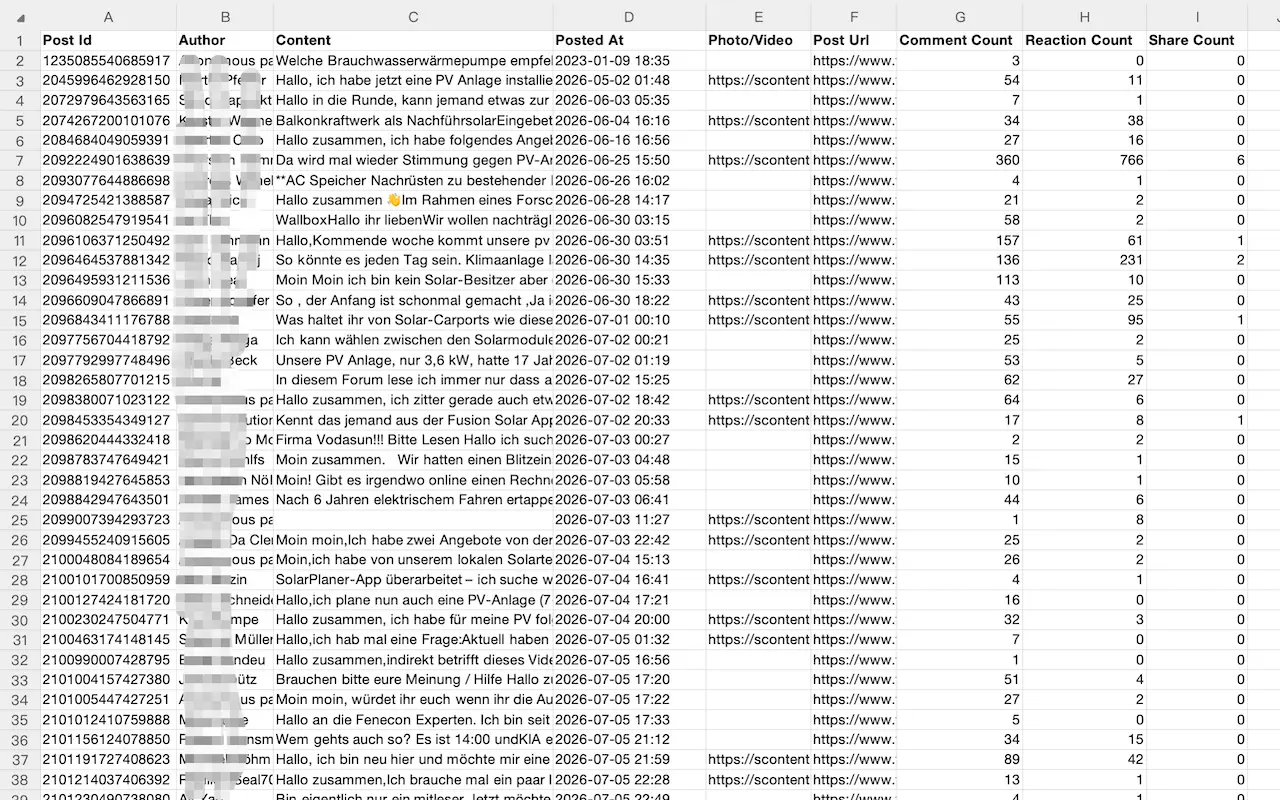Select content cell 'Was haltet ihr von Solar-Carports'
The width and height of the screenshot is (1280, 800).
(x=413, y=320)
